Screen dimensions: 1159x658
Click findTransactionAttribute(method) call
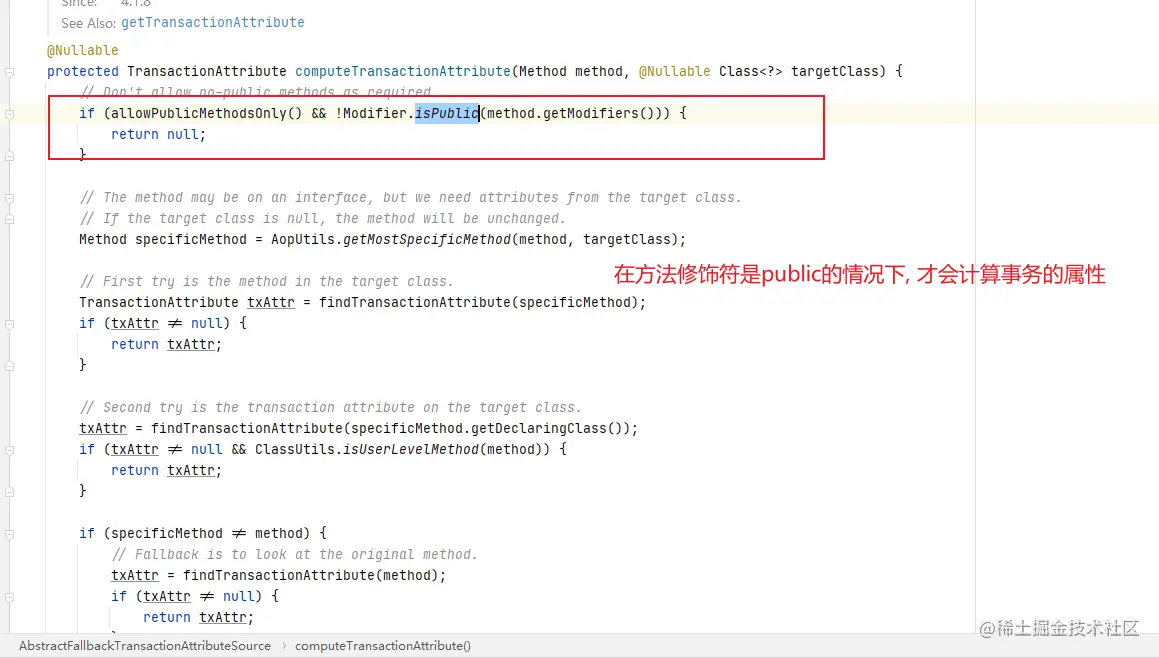[310, 575]
